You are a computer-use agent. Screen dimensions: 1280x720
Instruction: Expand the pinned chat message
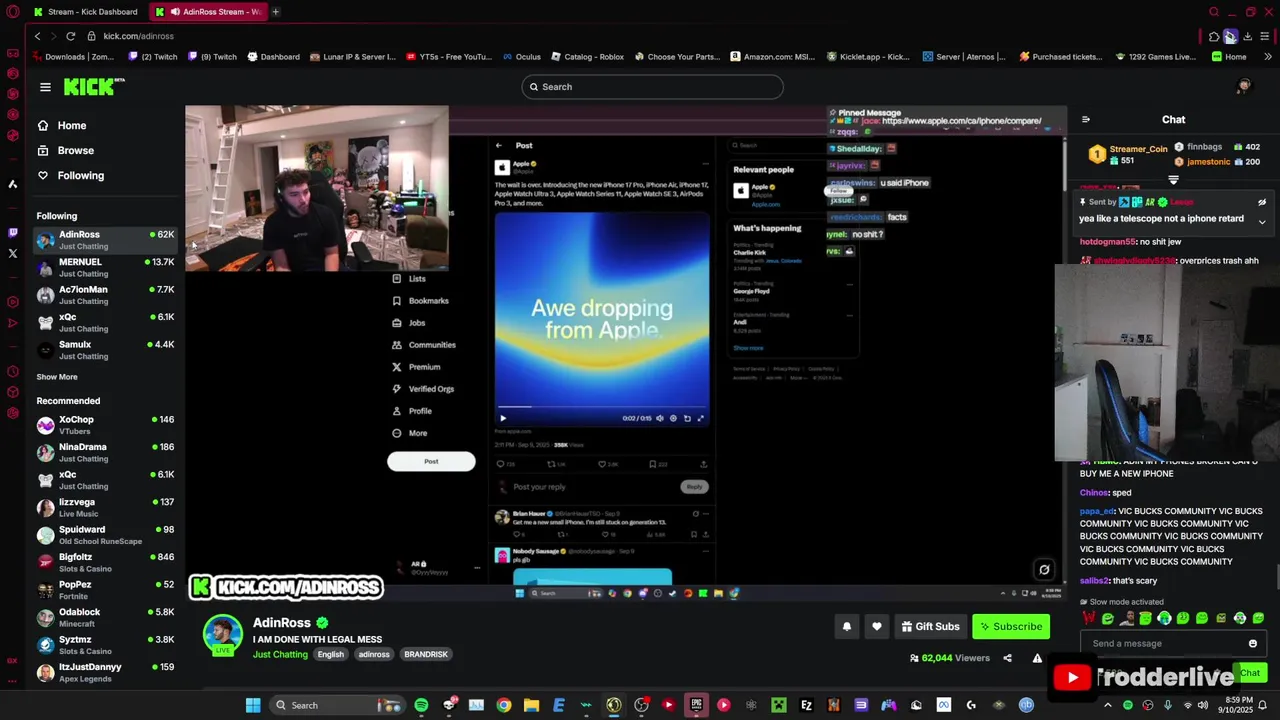(1262, 221)
